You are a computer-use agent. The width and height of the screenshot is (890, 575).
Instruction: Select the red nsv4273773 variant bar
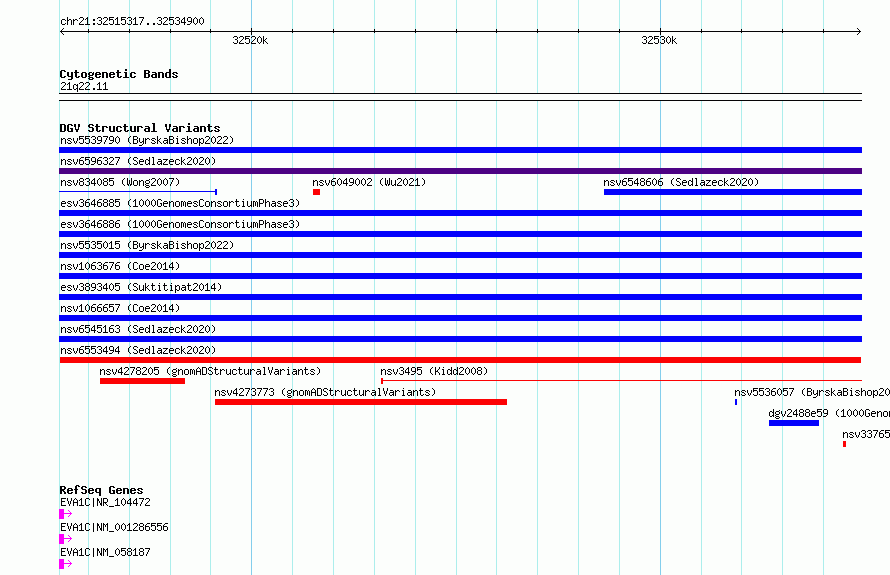point(361,402)
